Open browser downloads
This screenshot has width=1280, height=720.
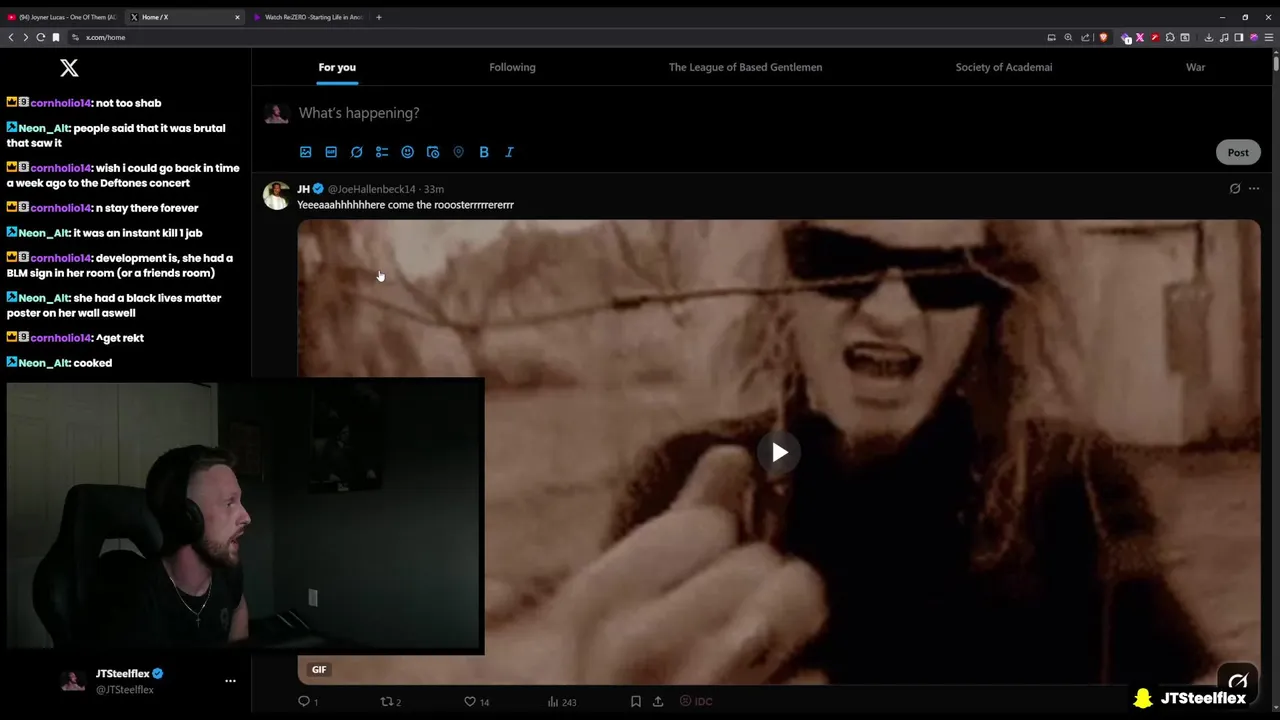[1208, 37]
